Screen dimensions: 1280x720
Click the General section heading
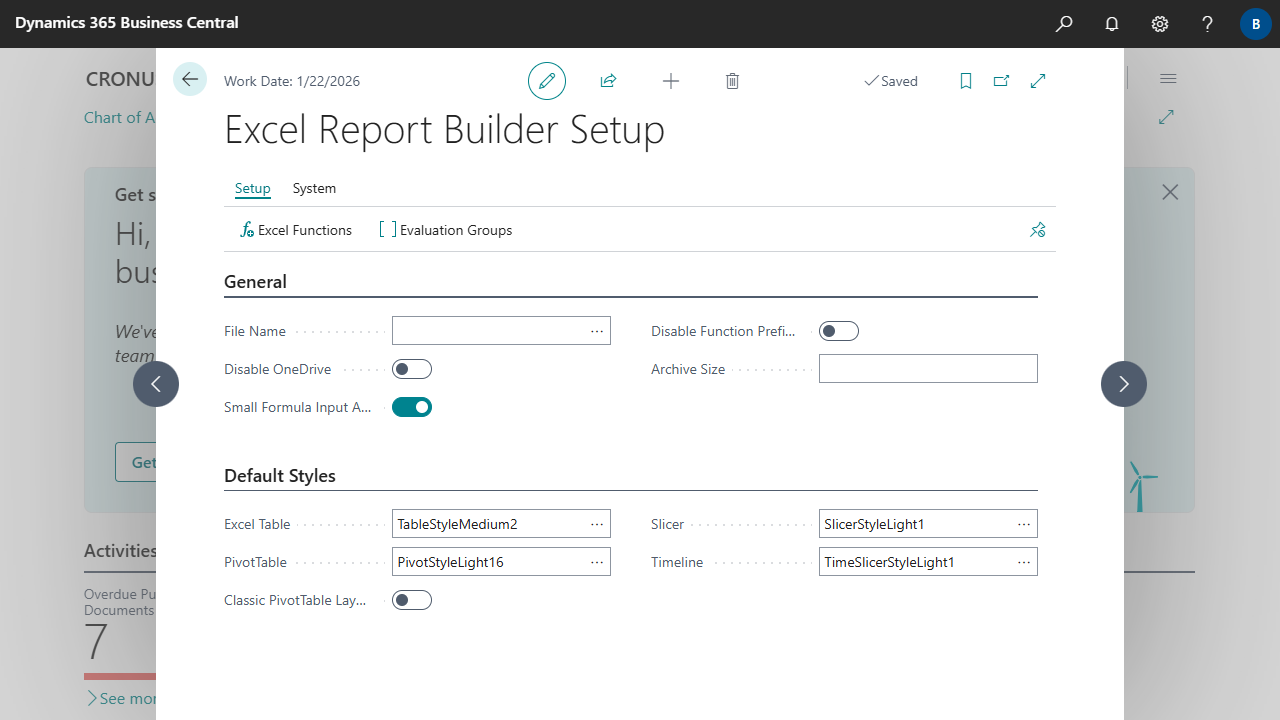tap(255, 282)
